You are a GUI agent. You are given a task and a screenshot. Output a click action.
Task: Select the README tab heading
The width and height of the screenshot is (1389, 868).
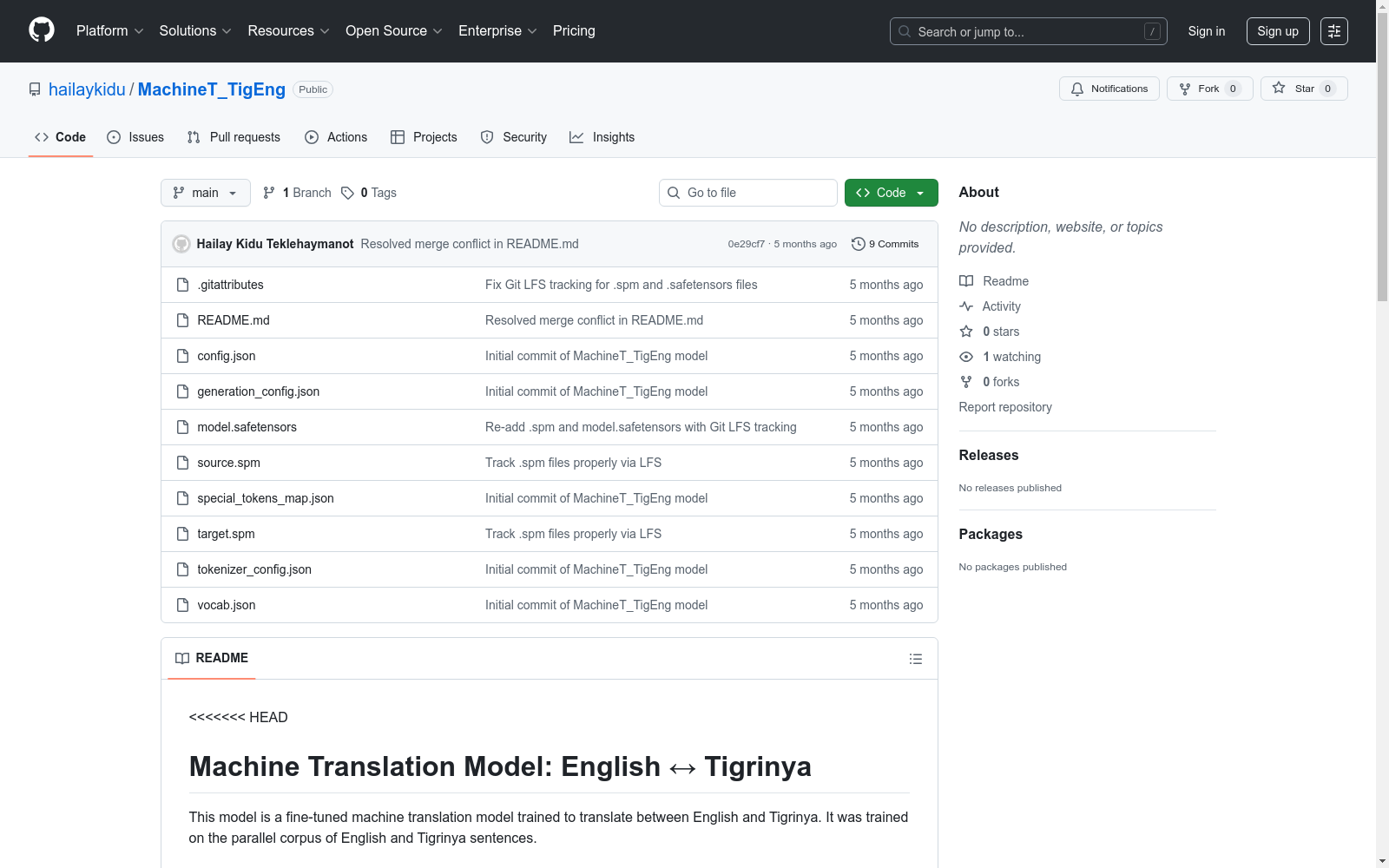[212, 658]
